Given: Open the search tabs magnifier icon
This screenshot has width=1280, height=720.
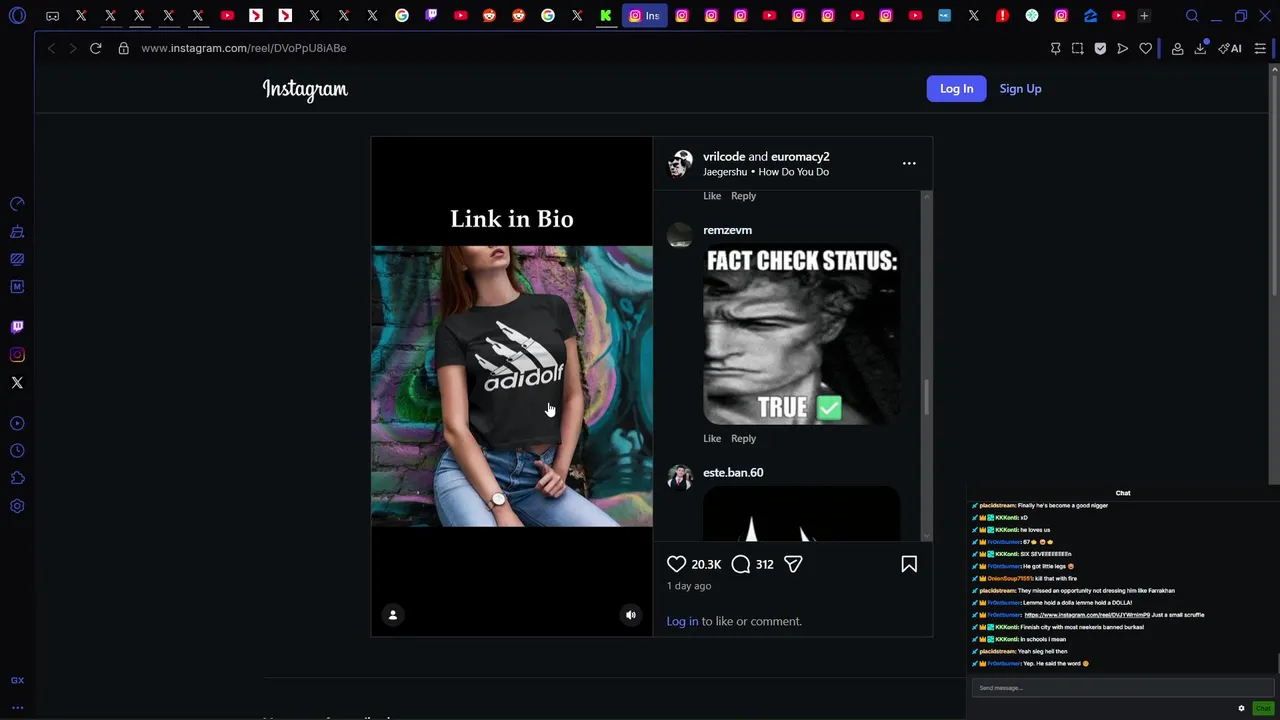Looking at the screenshot, I should coord(1192,16).
